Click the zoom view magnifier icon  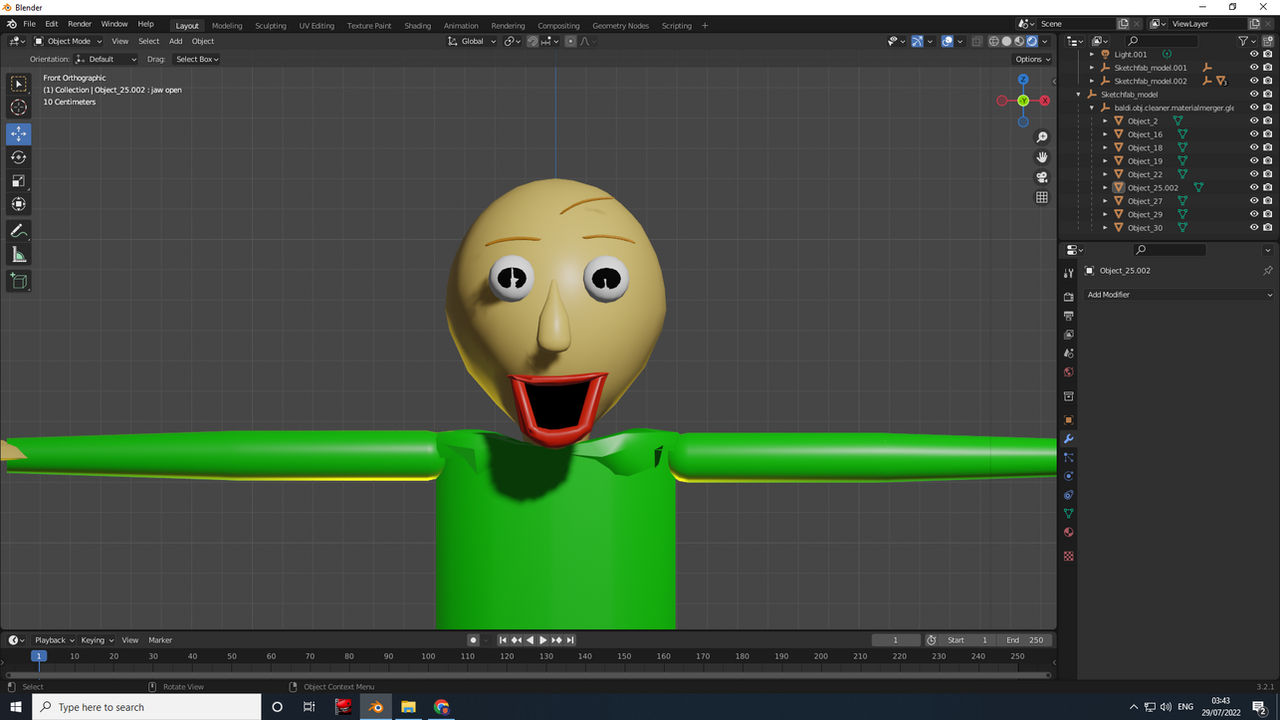tap(1042, 137)
